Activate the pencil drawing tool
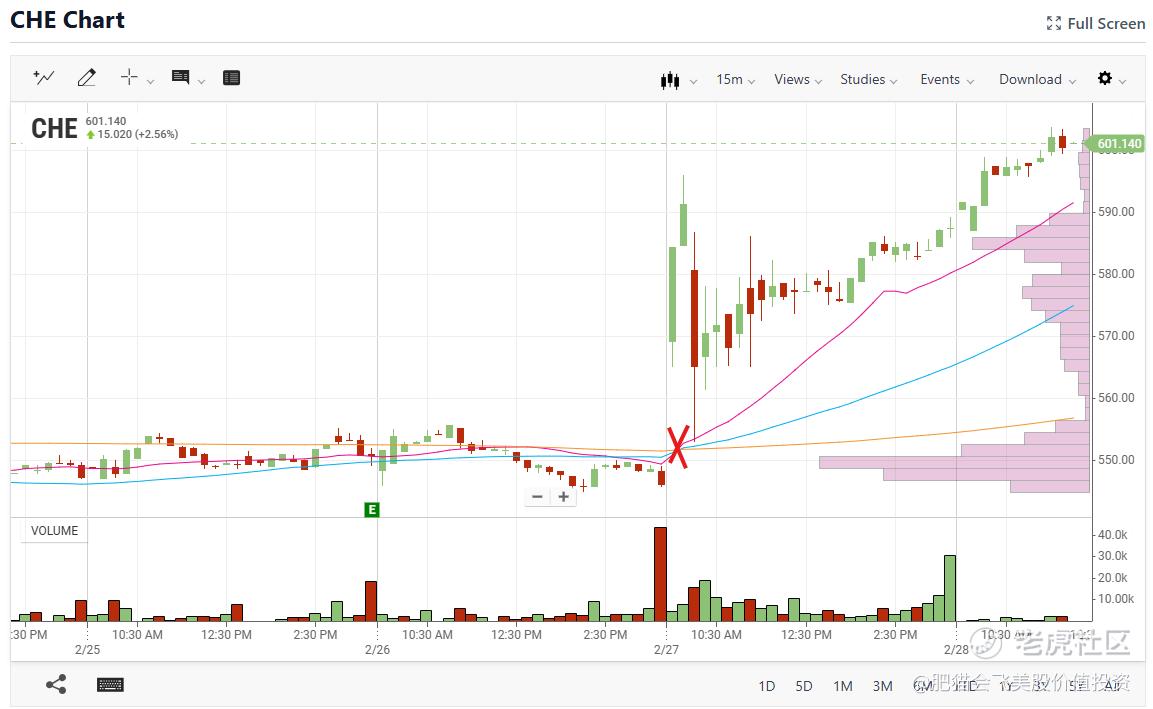This screenshot has width=1153, height=709. 87,77
